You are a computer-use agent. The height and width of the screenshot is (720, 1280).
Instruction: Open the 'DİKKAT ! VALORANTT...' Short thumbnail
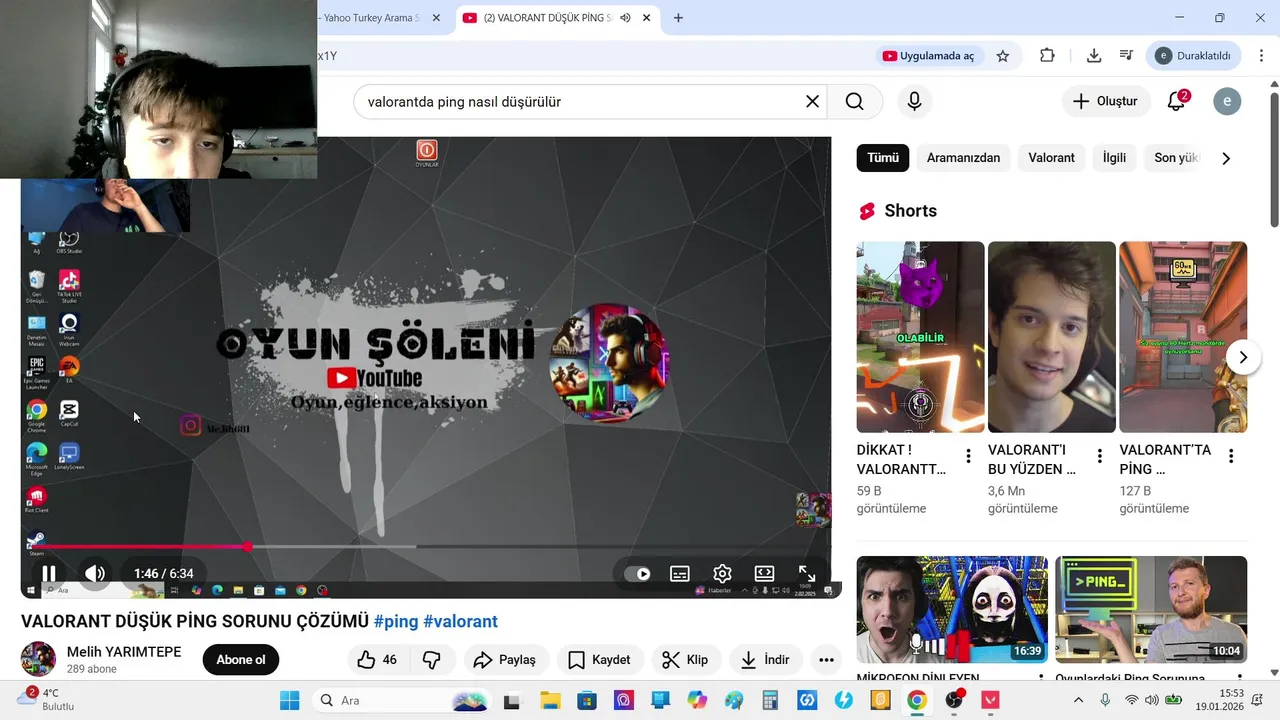pos(920,337)
